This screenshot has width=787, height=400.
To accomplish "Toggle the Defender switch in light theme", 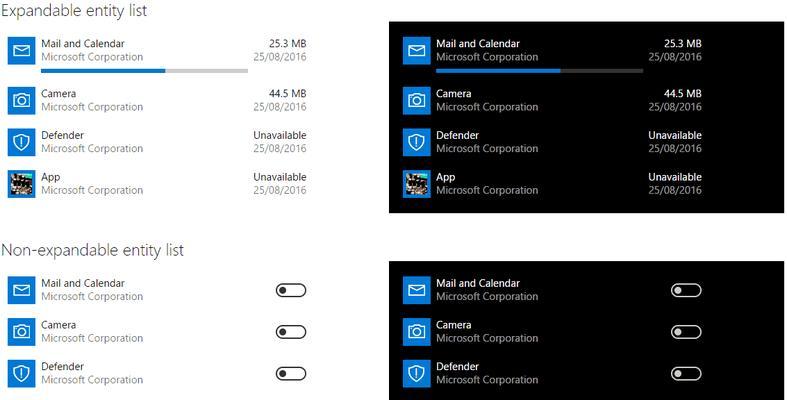I will (290, 374).
